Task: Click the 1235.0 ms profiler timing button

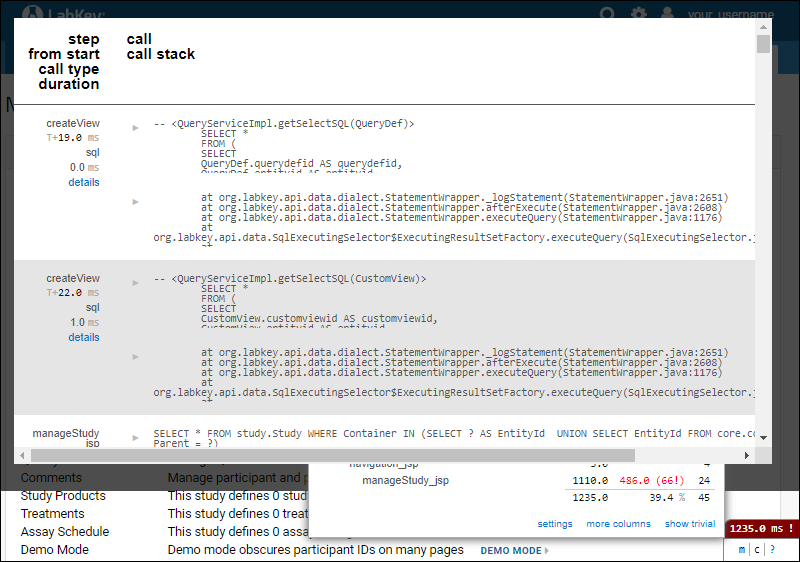Action: [761, 529]
